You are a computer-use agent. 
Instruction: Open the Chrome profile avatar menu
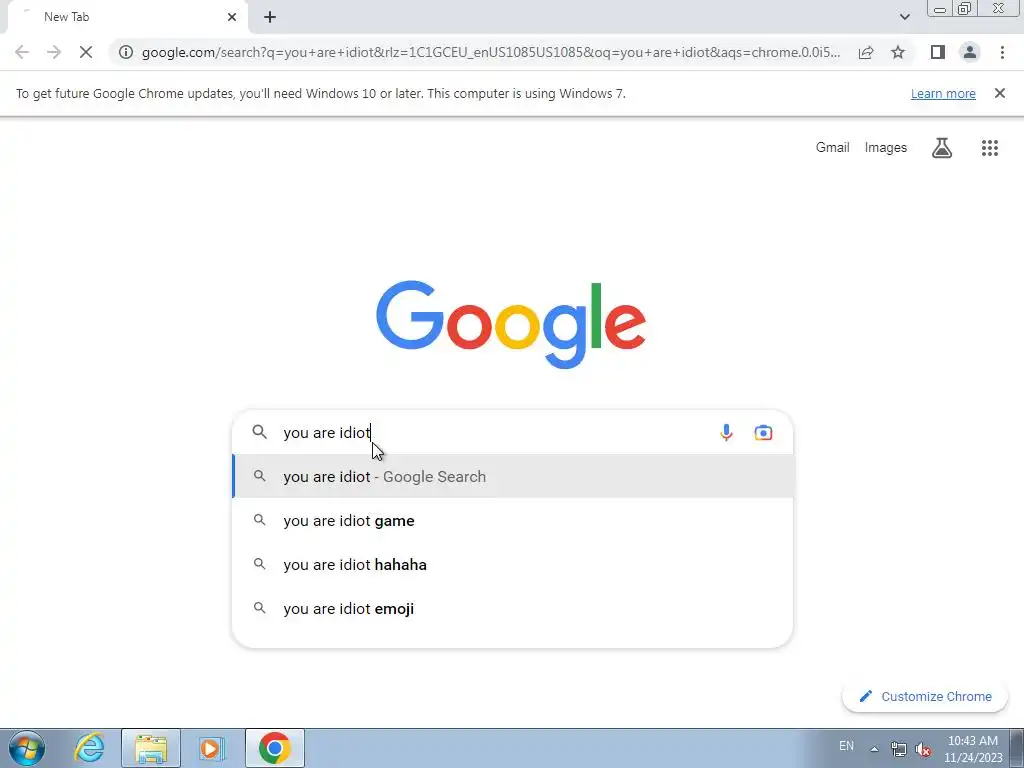coord(970,52)
